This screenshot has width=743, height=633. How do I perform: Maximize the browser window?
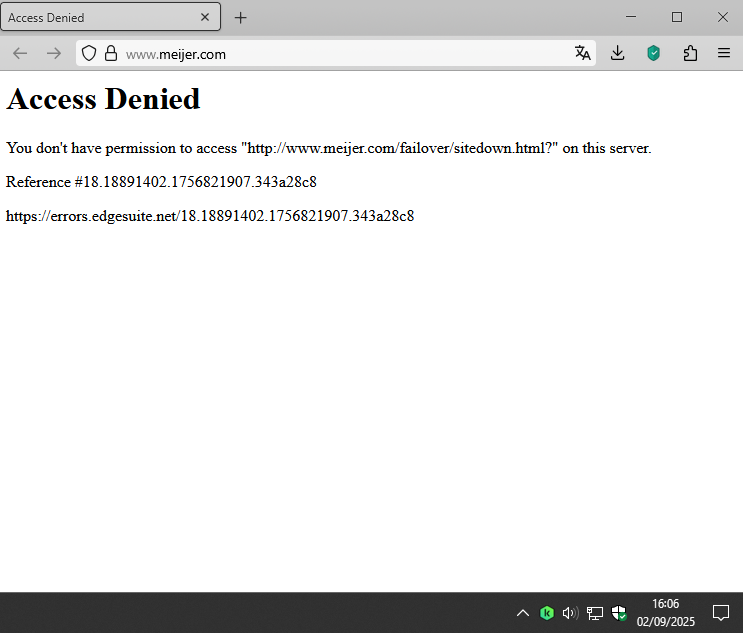677,17
